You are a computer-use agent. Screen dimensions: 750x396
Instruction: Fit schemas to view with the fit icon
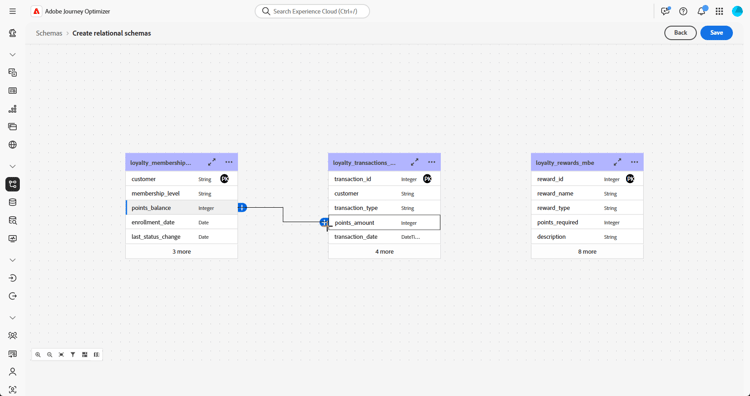tap(61, 355)
